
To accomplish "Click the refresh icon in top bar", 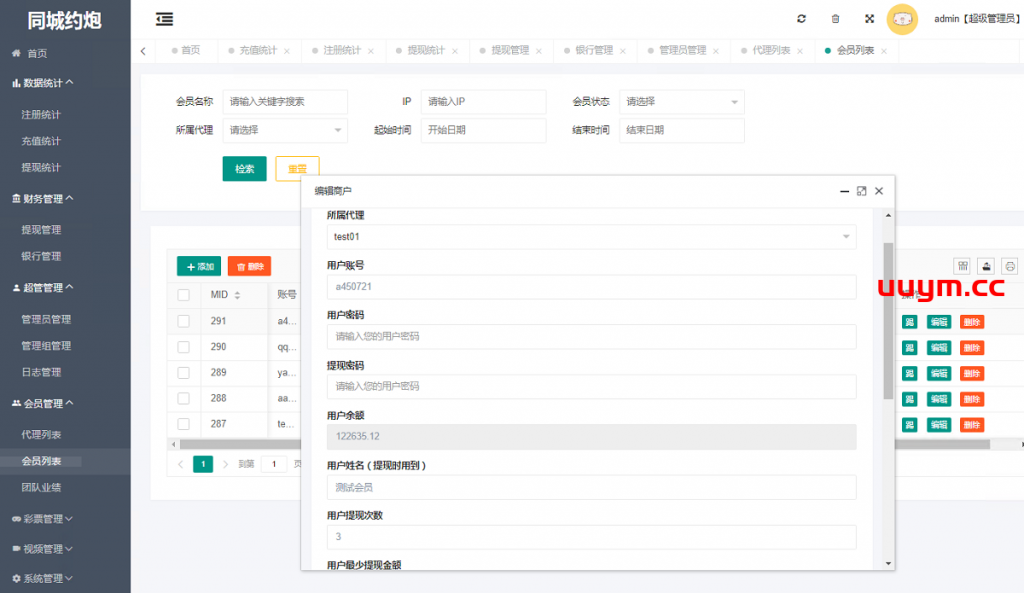I will point(801,19).
